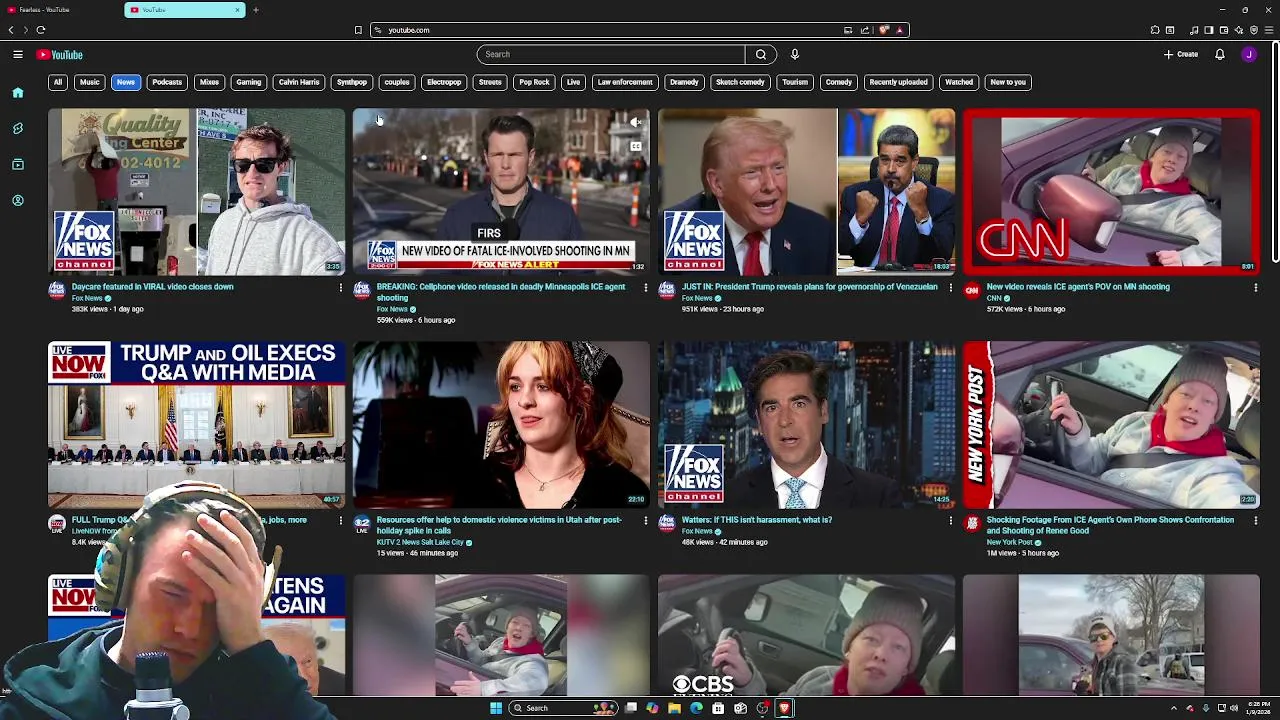Open title JUST IN: President Trump reveals plans
Viewport: 1280px width, 720px height.
pyautogui.click(x=810, y=287)
